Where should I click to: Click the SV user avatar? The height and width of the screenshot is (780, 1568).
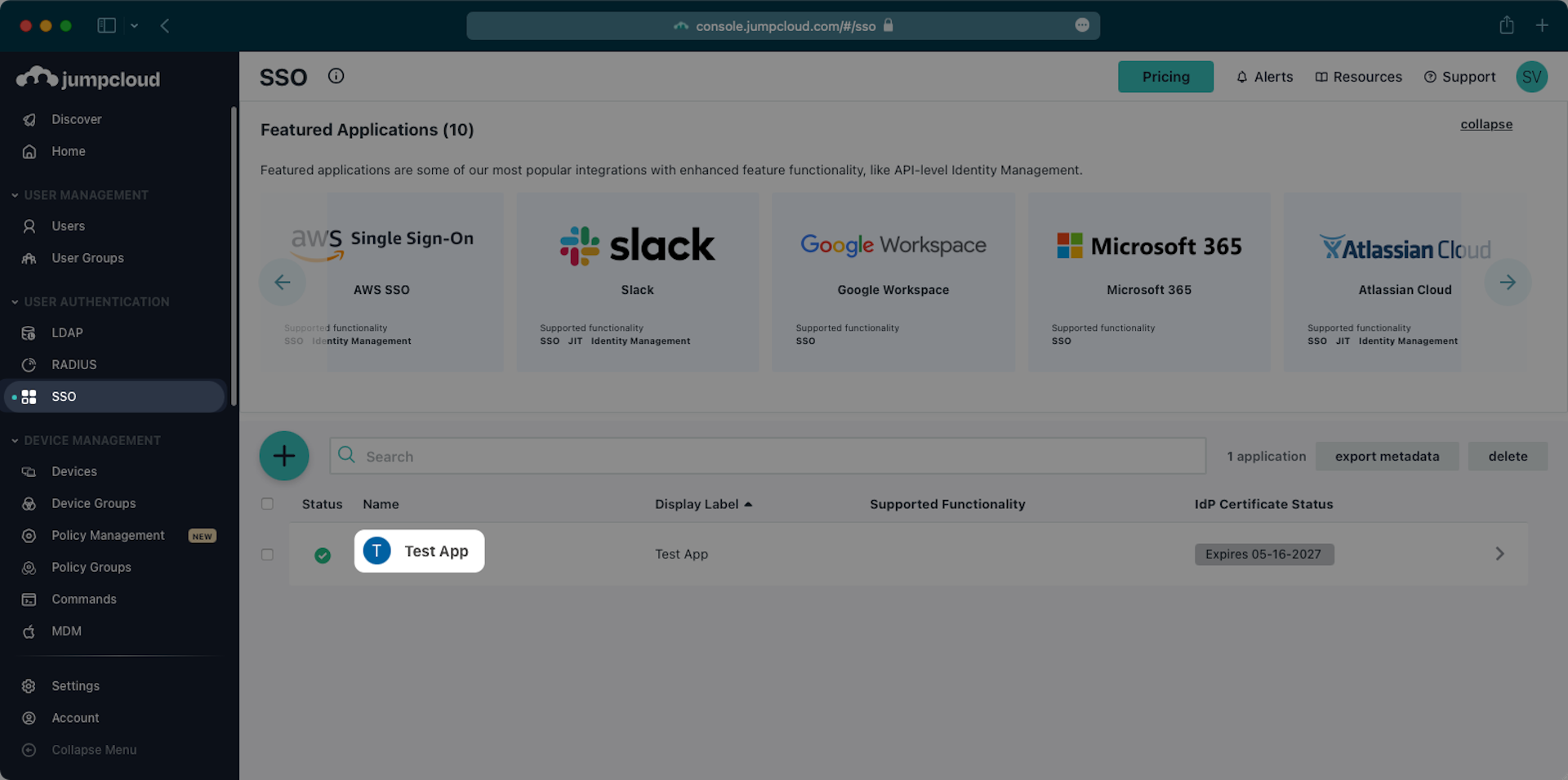point(1531,77)
